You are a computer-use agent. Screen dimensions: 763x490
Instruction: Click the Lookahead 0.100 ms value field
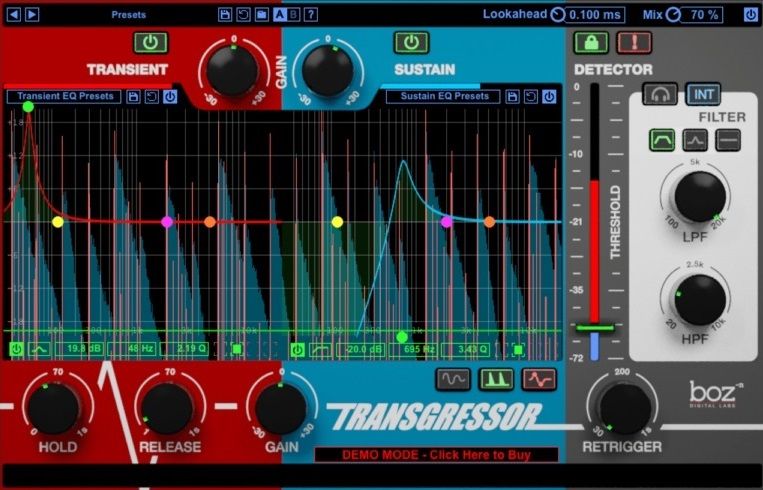point(595,15)
